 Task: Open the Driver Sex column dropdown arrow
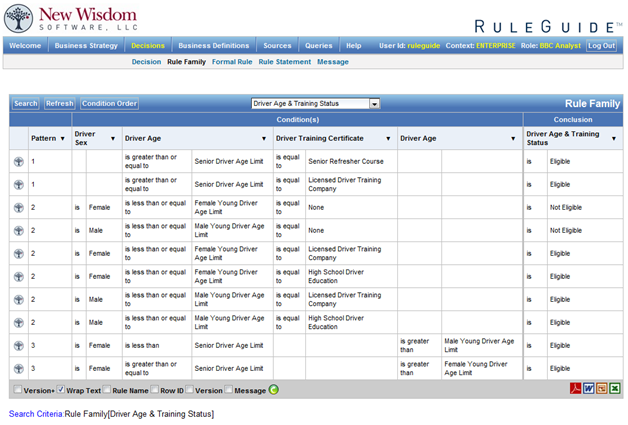113,139
